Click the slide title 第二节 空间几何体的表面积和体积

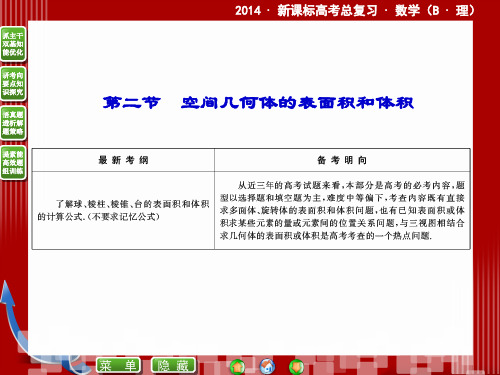258,103
